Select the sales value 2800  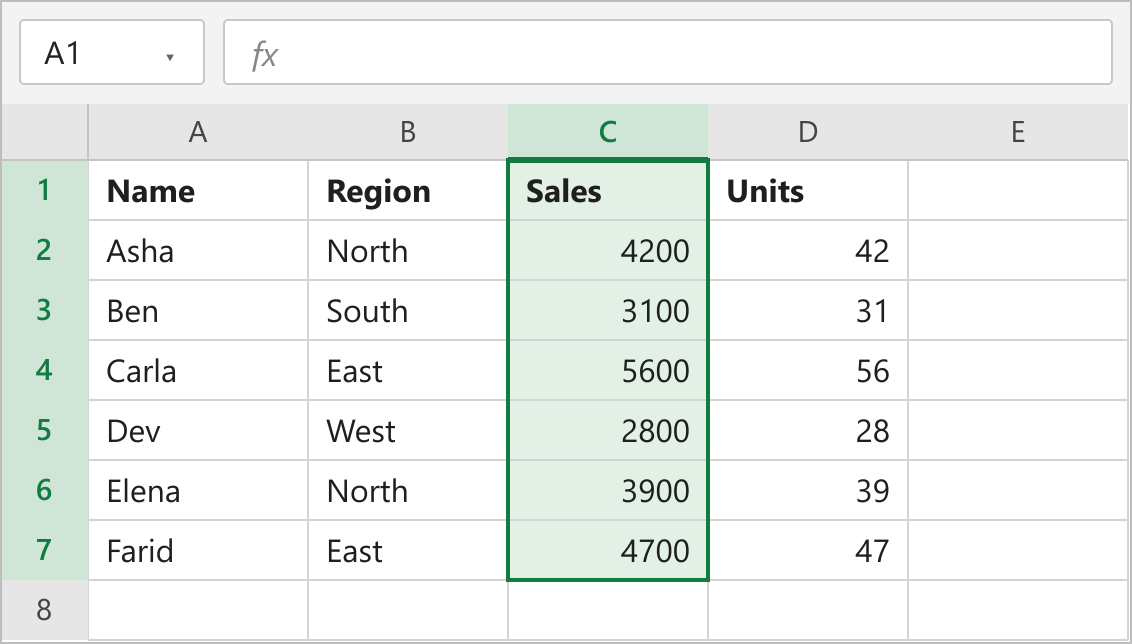pos(608,430)
